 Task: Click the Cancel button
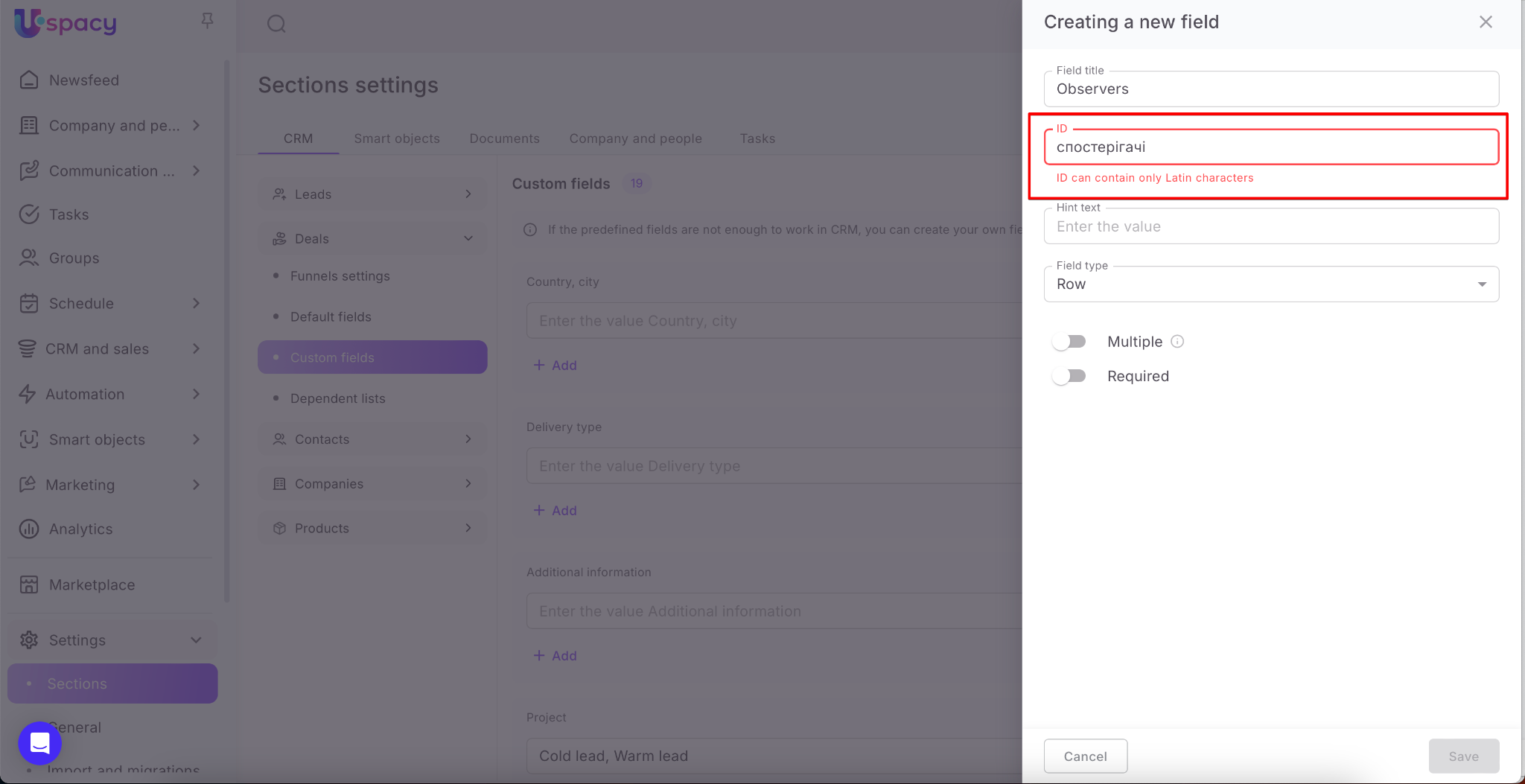tap(1085, 756)
